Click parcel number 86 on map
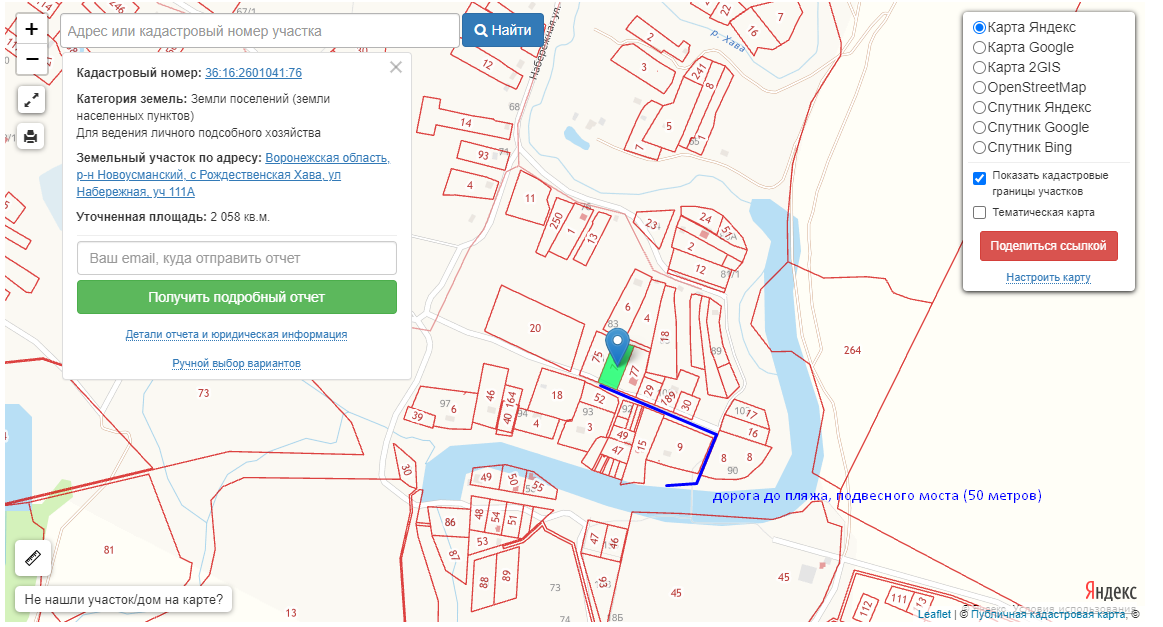The height and width of the screenshot is (627, 1163). tap(450, 522)
